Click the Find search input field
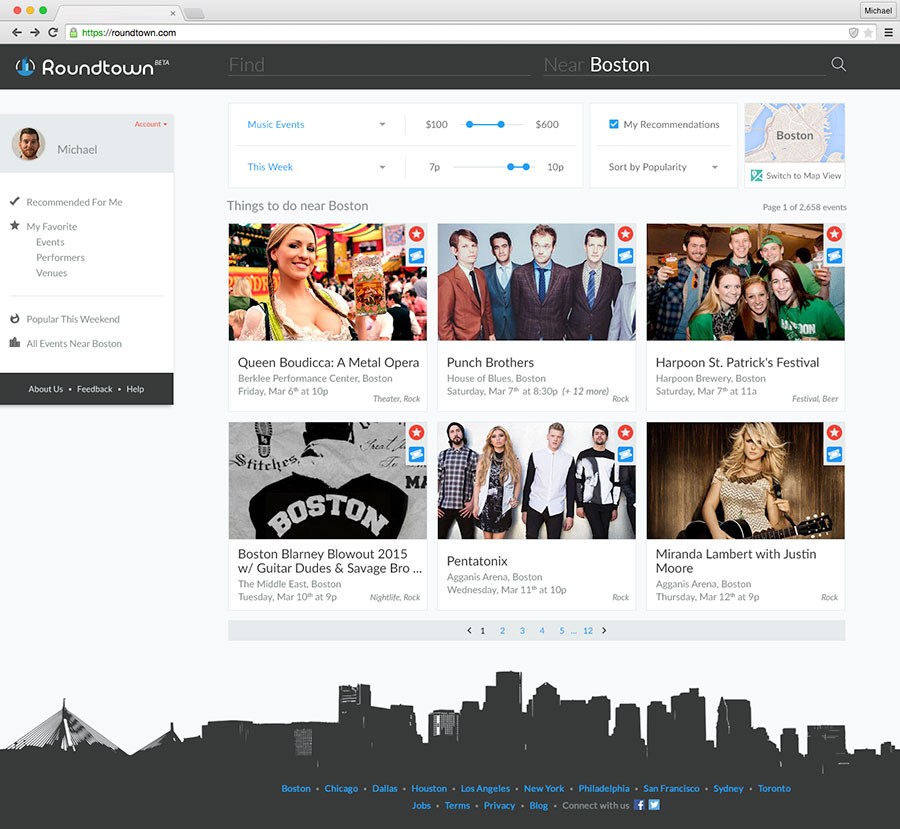 [x=379, y=65]
